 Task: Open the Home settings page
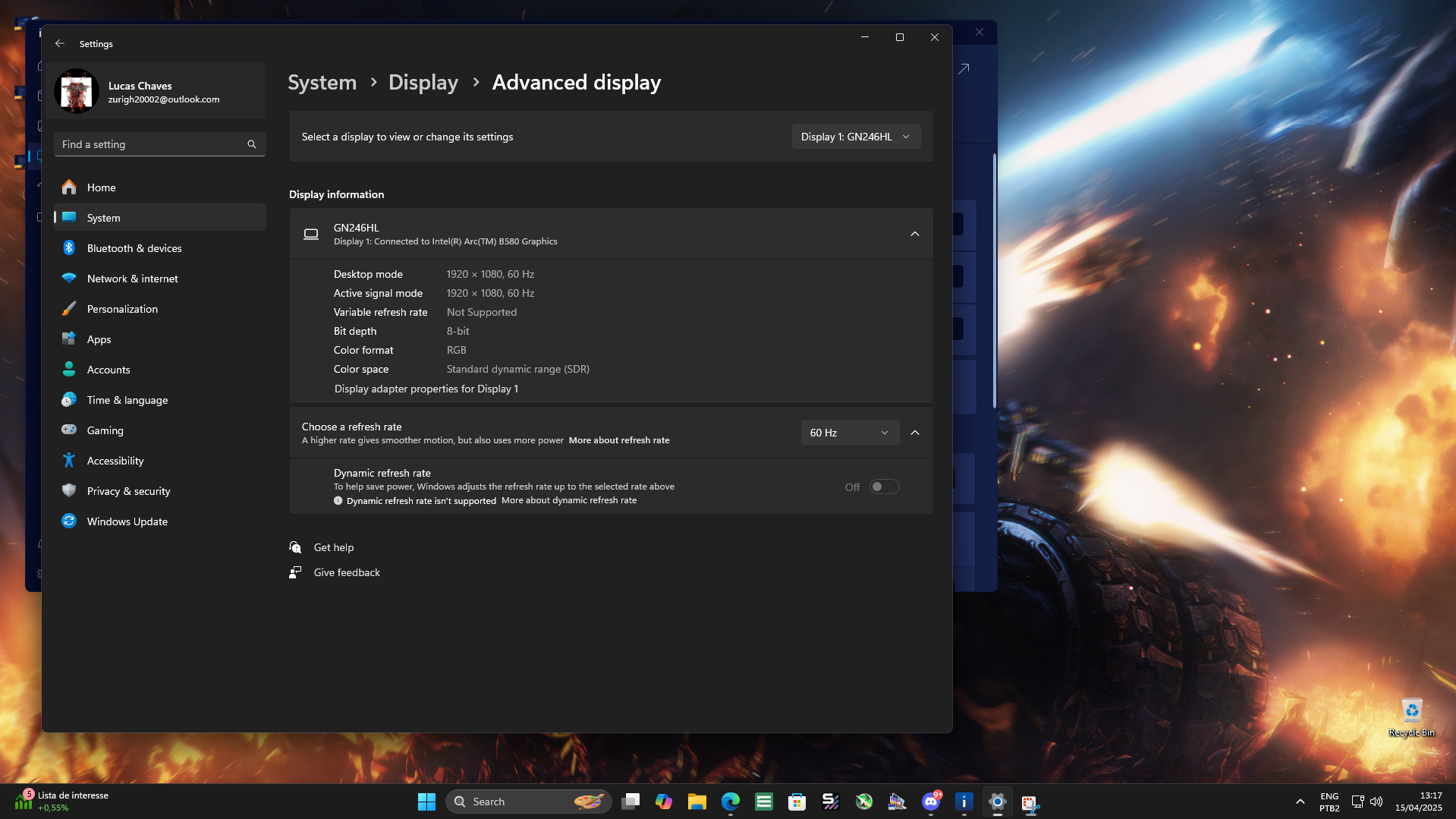[x=101, y=187]
